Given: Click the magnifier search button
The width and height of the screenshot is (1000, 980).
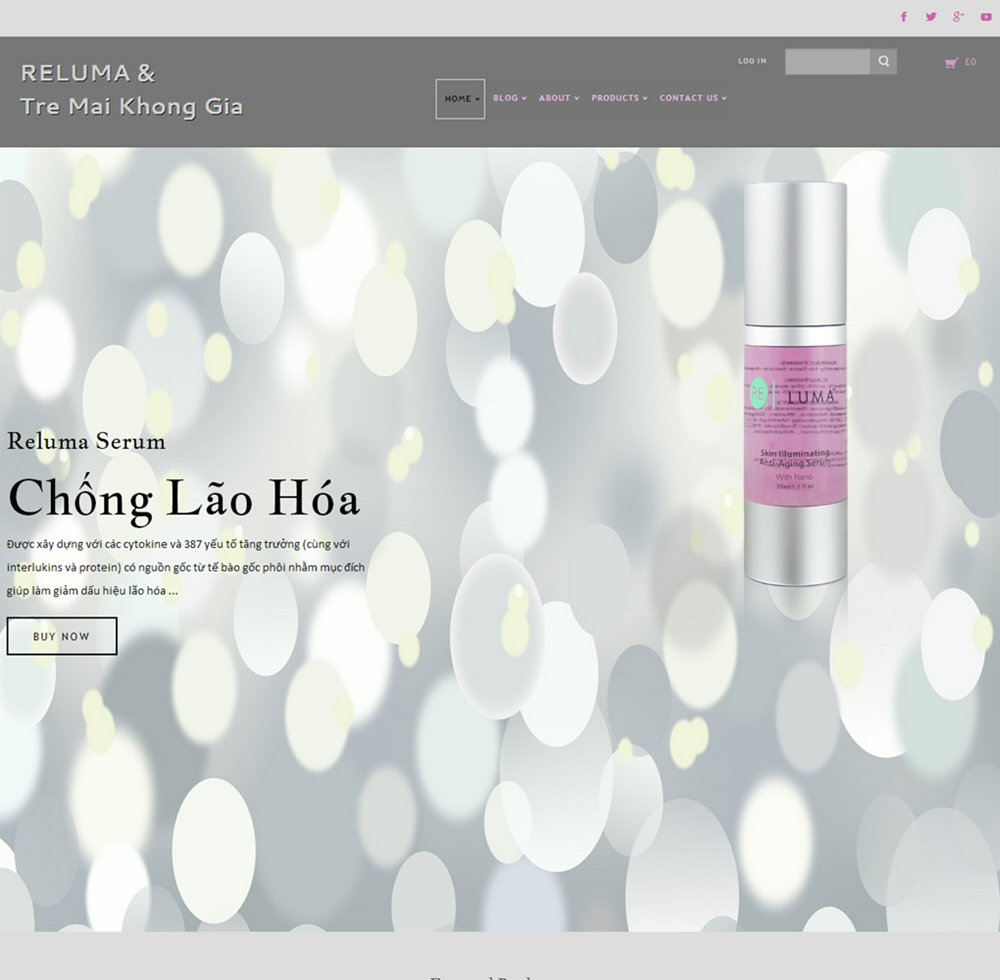Looking at the screenshot, I should (883, 61).
